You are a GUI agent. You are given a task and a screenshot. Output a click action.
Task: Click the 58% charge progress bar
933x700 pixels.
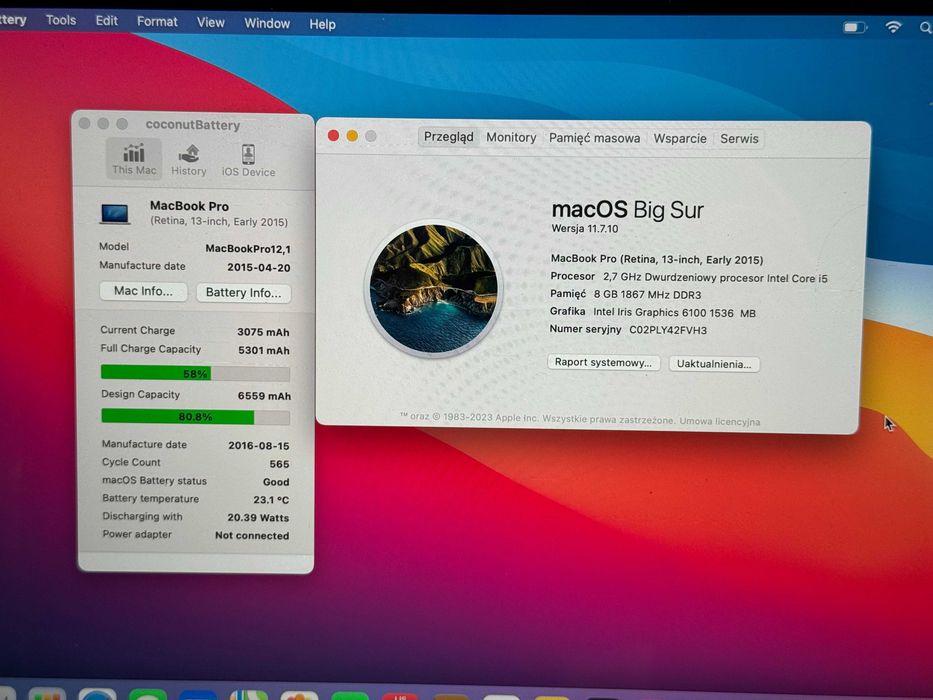195,373
